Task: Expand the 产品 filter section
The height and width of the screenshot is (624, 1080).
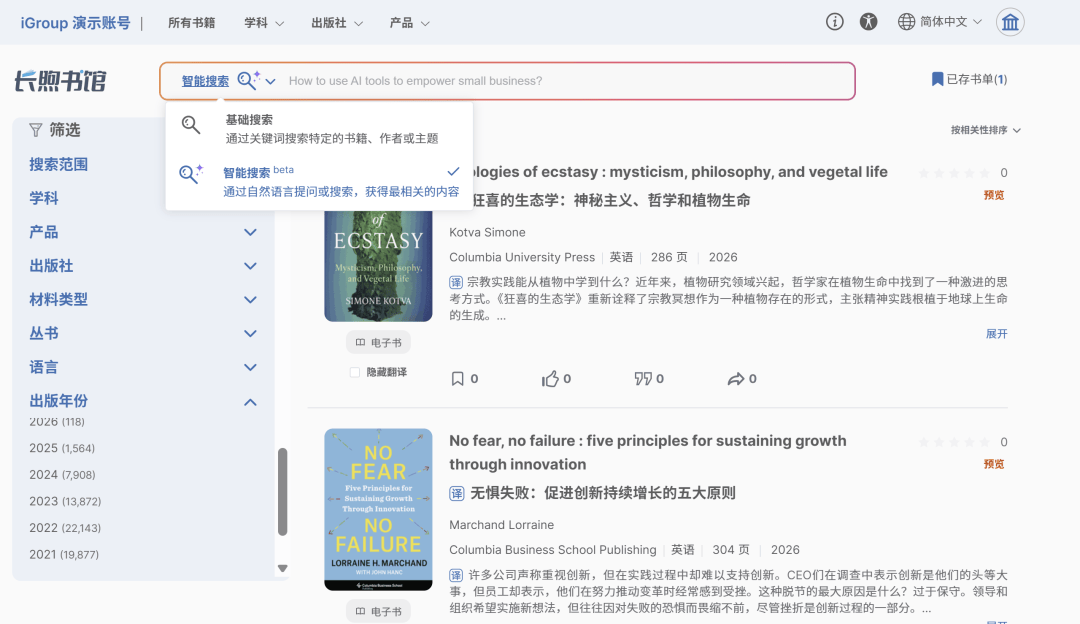Action: click(x=250, y=232)
